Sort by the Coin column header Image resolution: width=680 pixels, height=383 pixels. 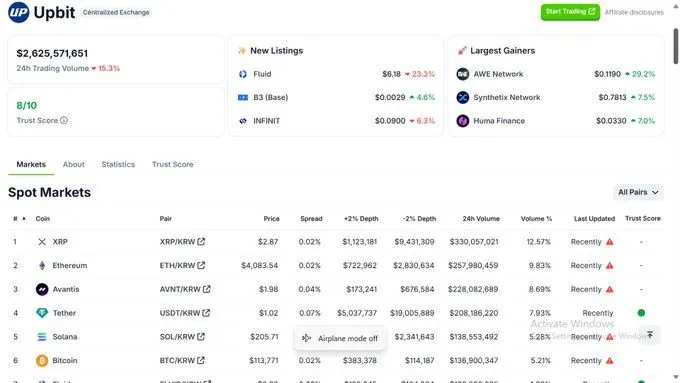click(42, 219)
